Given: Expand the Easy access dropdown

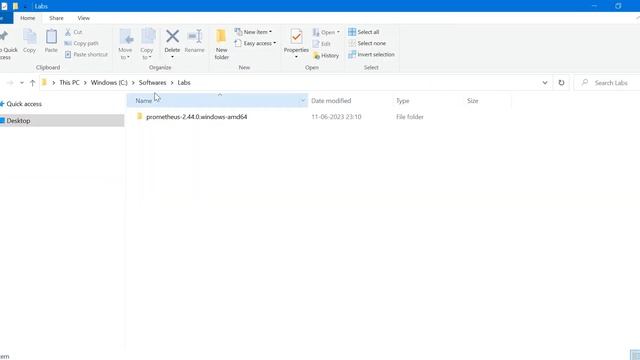Looking at the screenshot, I should (x=256, y=43).
